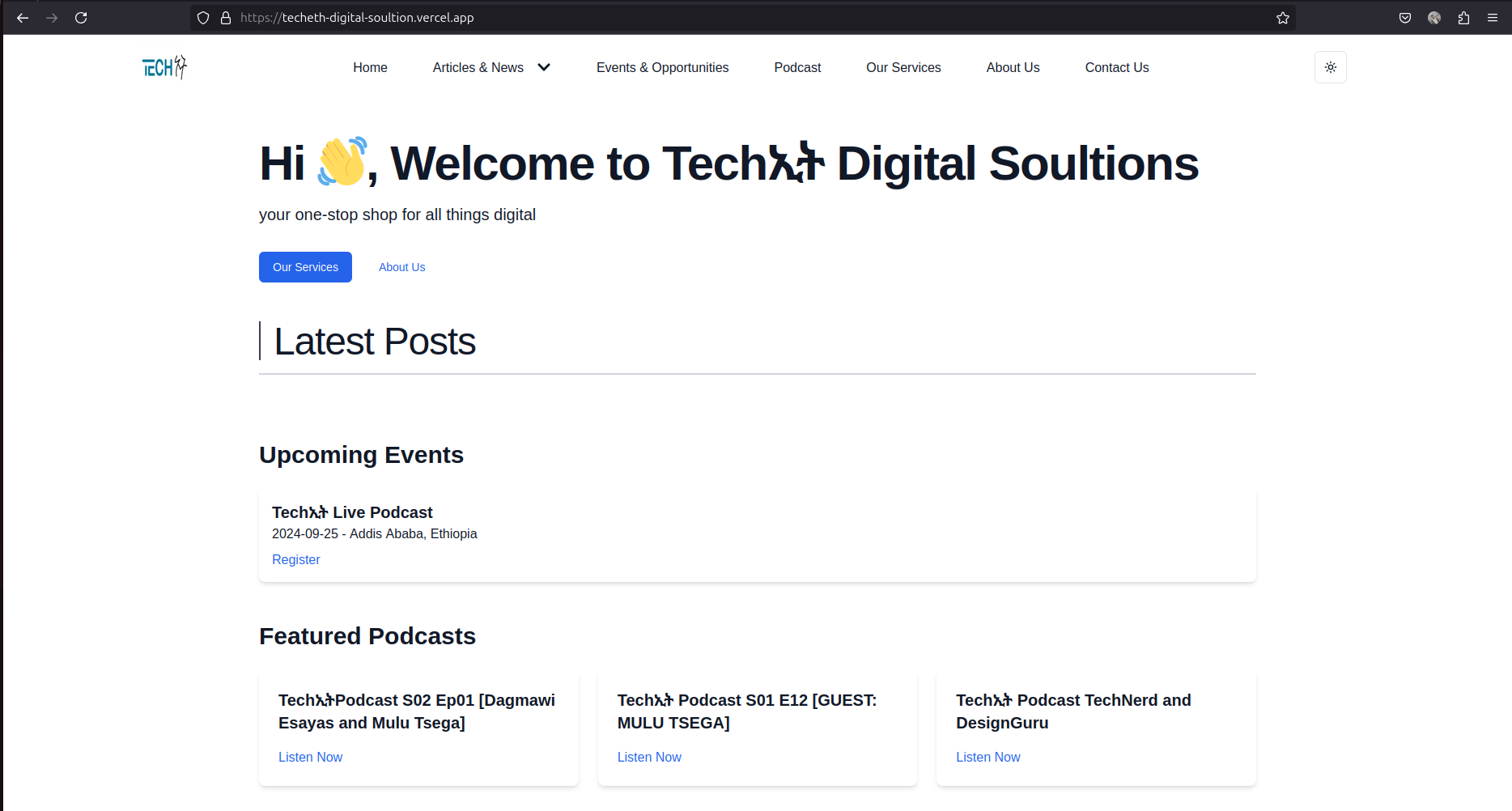Open Contact Us in the navigation

pyautogui.click(x=1116, y=68)
